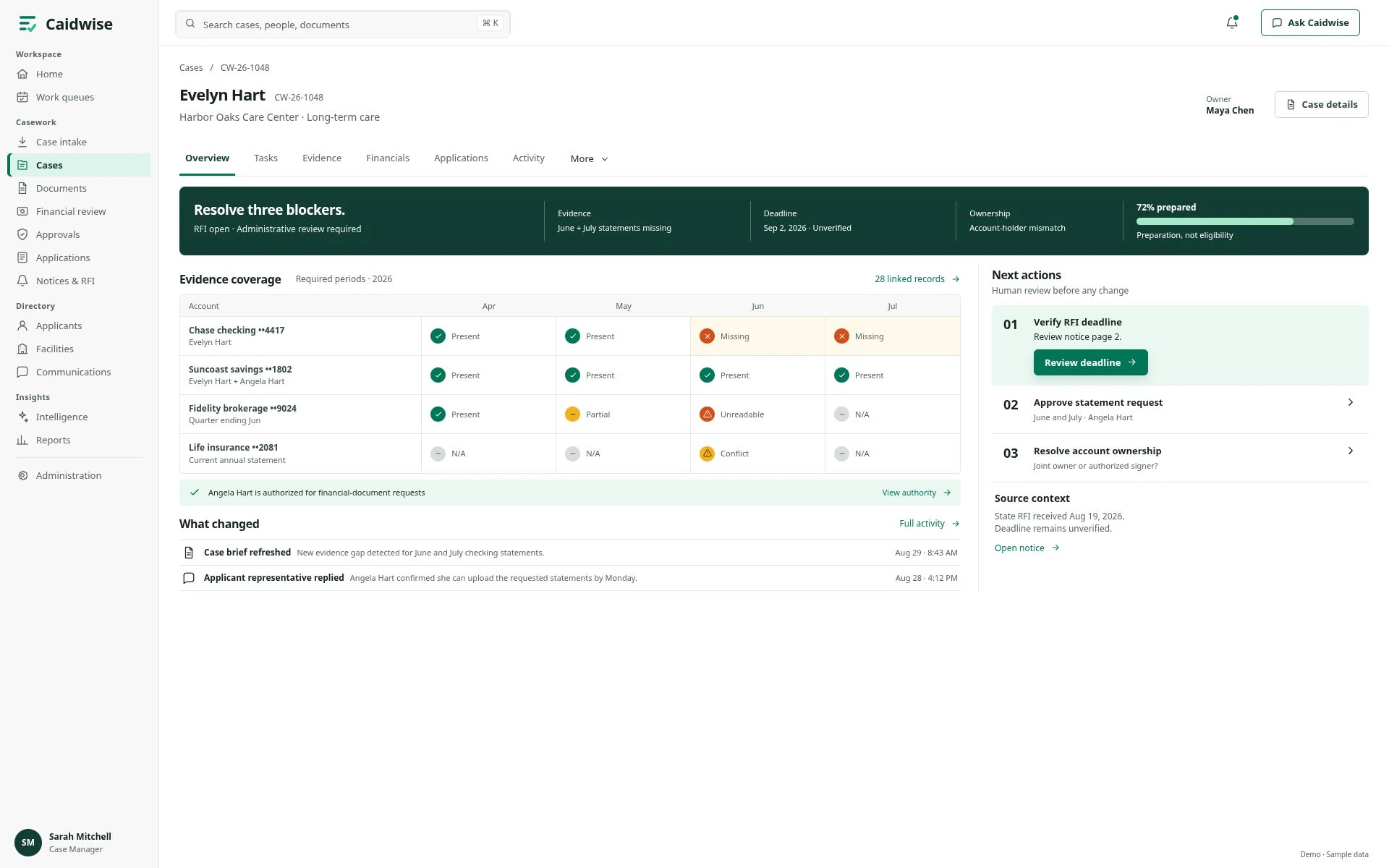
Task: Select the Suncoast savings ••1802 row
Action: tap(570, 375)
